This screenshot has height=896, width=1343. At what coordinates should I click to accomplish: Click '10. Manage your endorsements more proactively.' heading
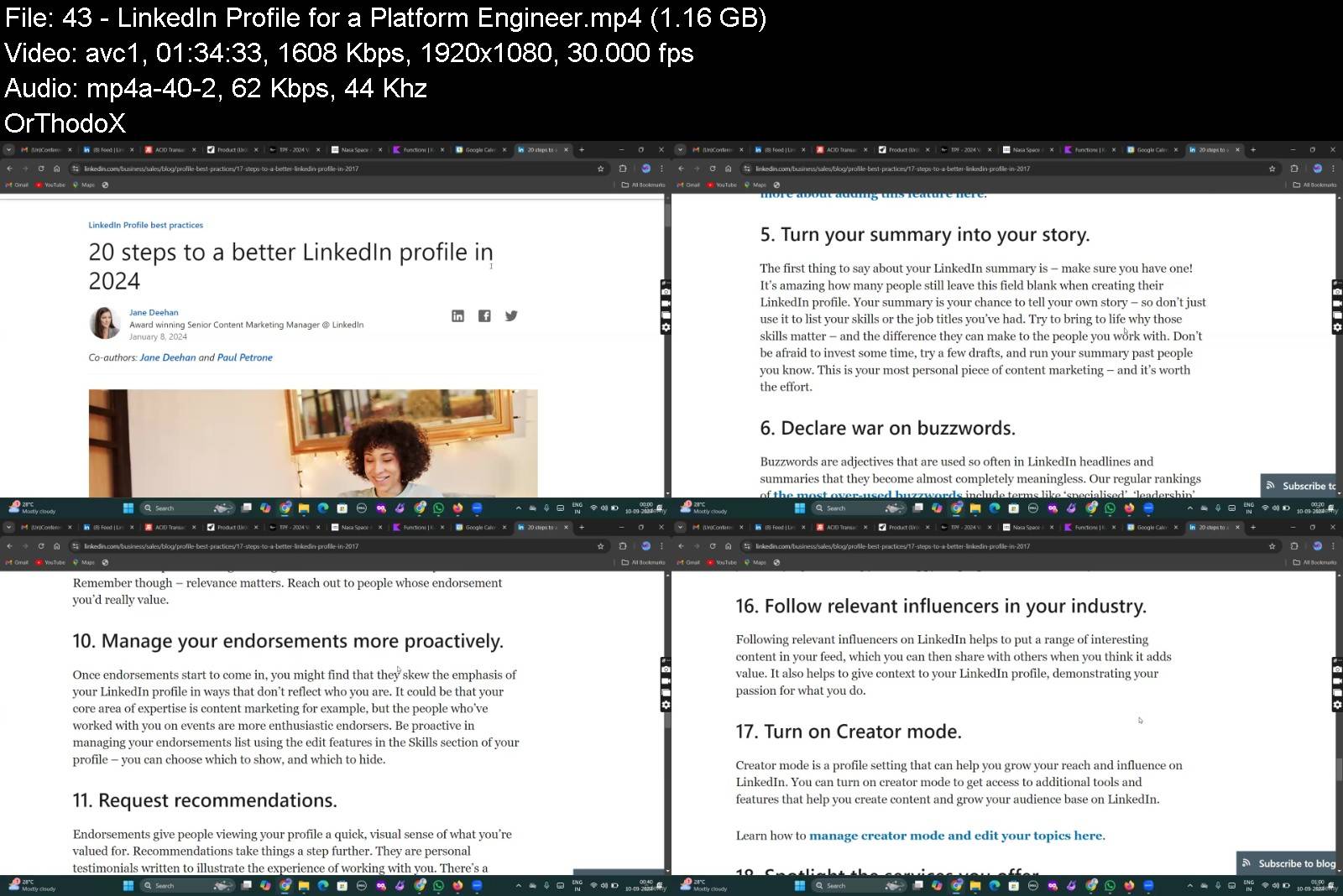tap(288, 641)
